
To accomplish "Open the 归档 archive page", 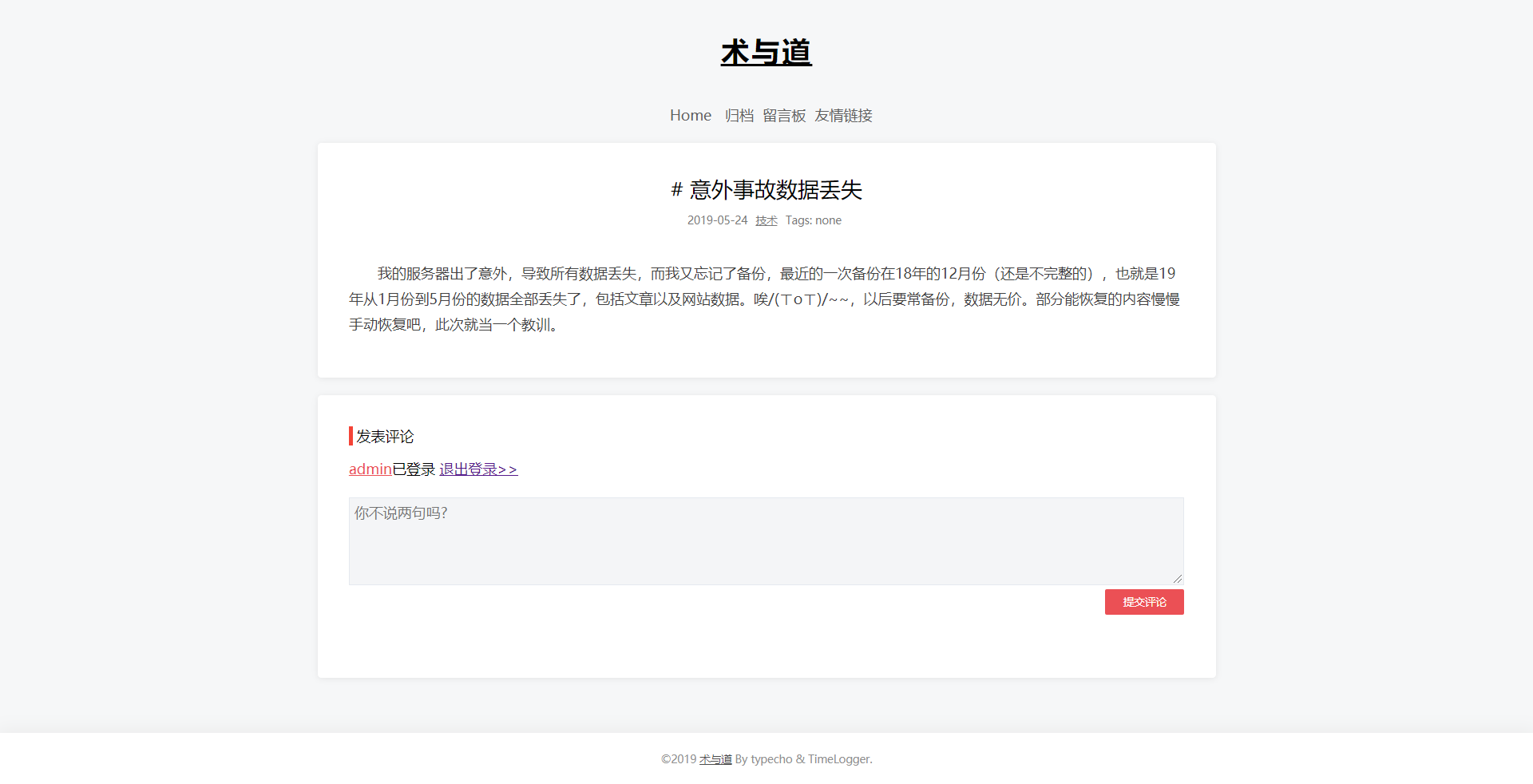I will pos(739,116).
